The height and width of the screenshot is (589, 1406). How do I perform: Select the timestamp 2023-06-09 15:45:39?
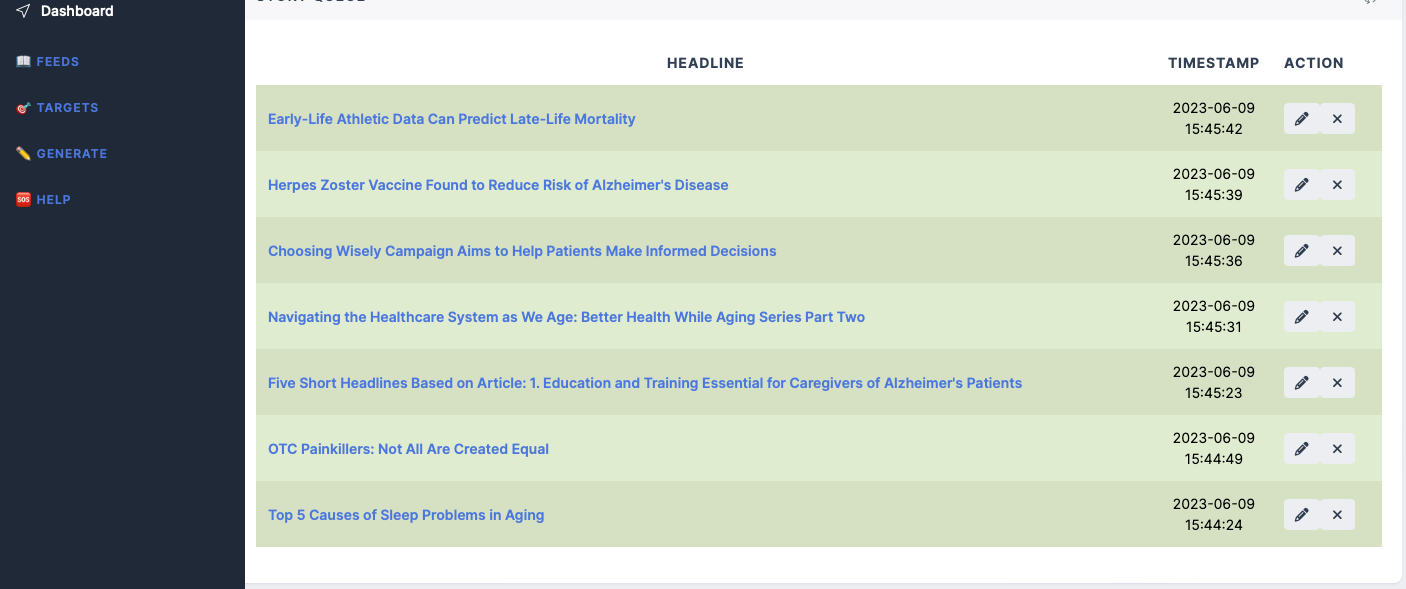[1214, 185]
